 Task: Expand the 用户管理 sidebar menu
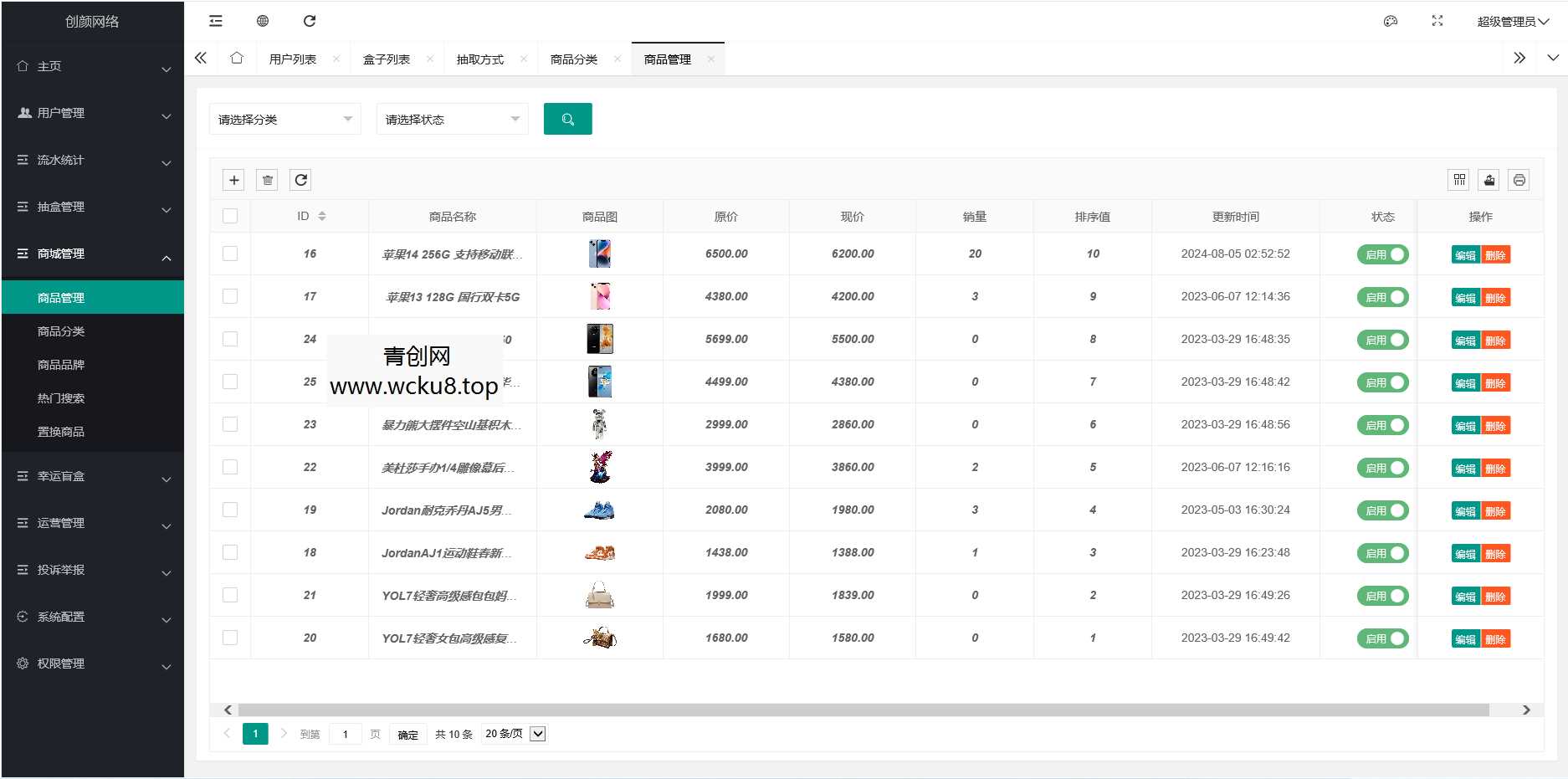coord(92,113)
